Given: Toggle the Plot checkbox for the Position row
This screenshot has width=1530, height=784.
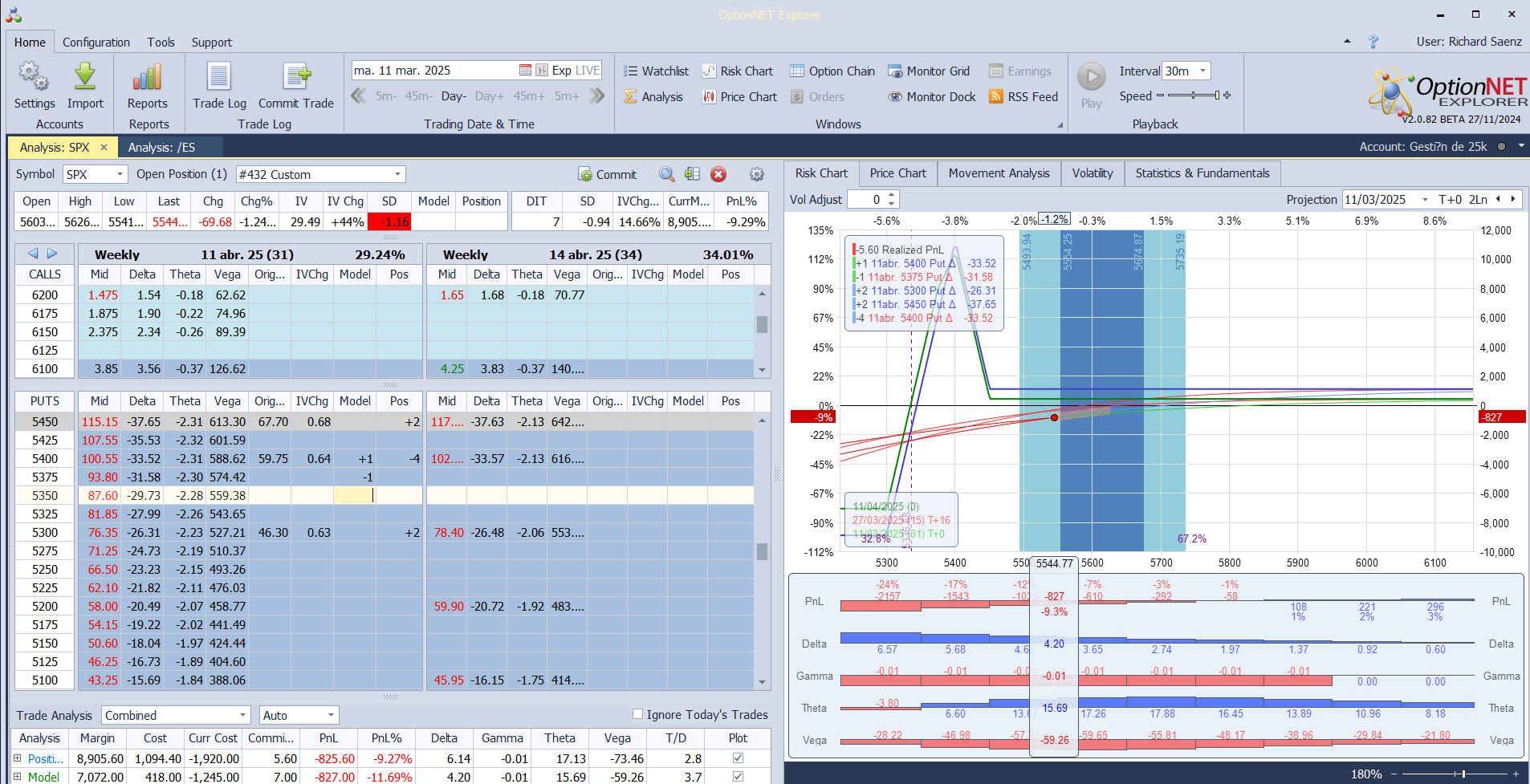Looking at the screenshot, I should (738, 758).
